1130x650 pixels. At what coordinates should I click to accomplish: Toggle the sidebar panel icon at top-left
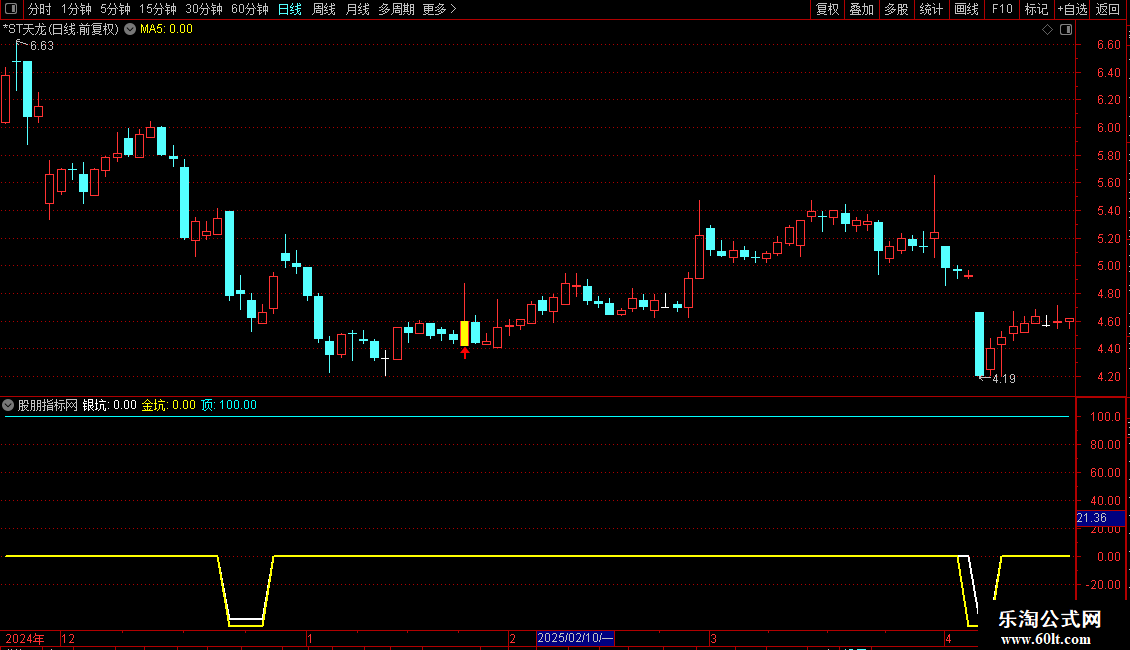pyautogui.click(x=11, y=9)
